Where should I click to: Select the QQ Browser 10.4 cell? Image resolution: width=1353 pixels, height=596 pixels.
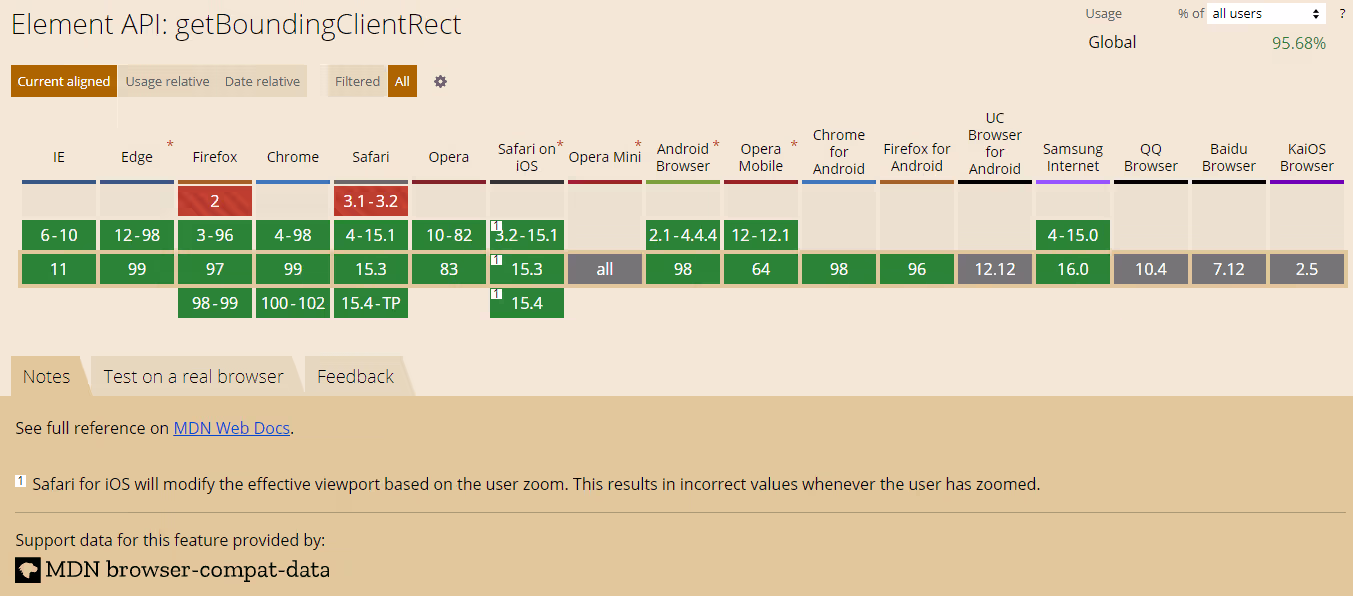coord(1151,269)
